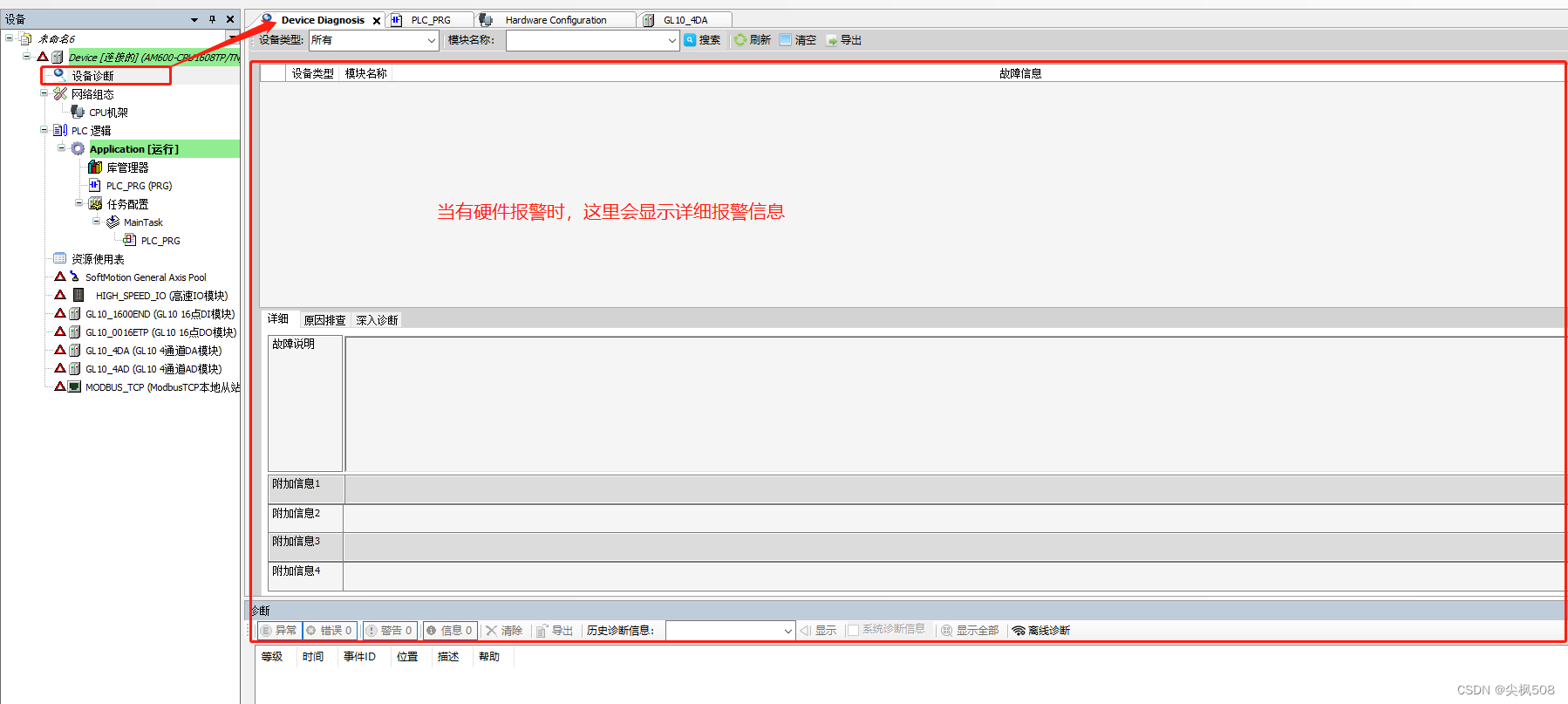This screenshot has height=704, width=1568.
Task: Switch to the Hardware Configuration tab
Action: [556, 20]
